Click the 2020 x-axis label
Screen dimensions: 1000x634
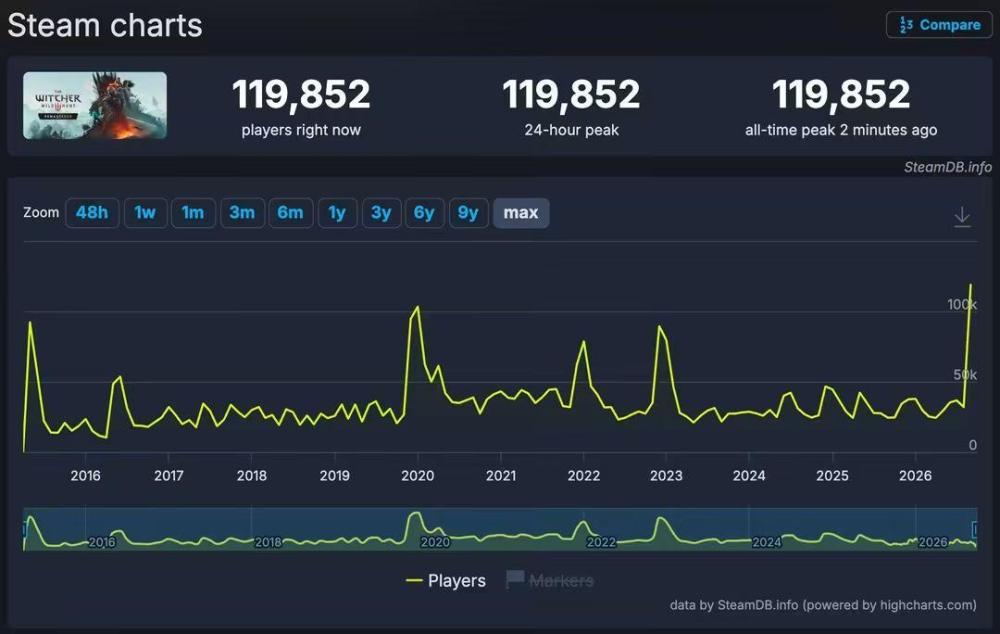pos(418,475)
